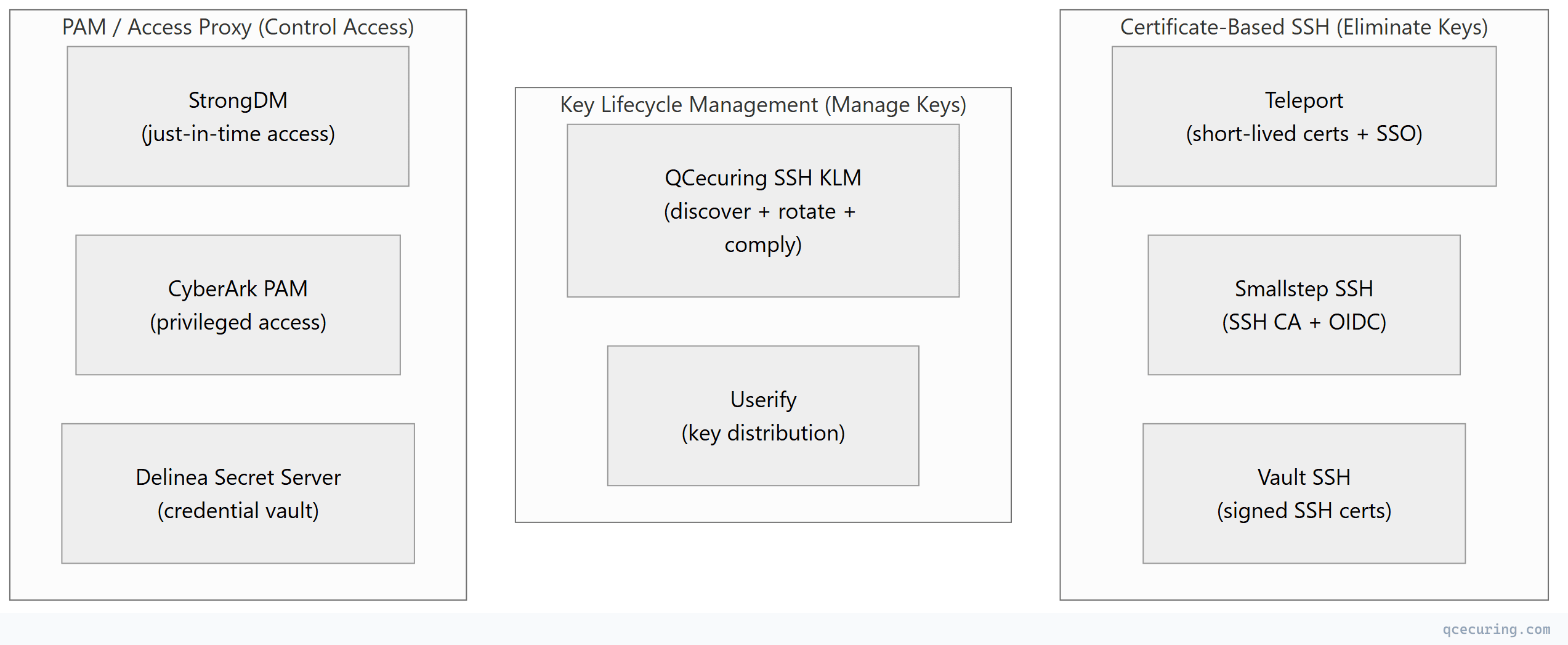Click the '(SSH CA + OIDC)' subtitle text
The image size is (1568, 645).
click(x=1304, y=322)
